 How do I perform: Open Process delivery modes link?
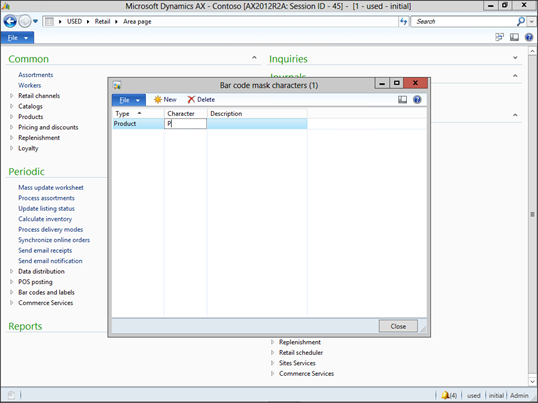50,229
